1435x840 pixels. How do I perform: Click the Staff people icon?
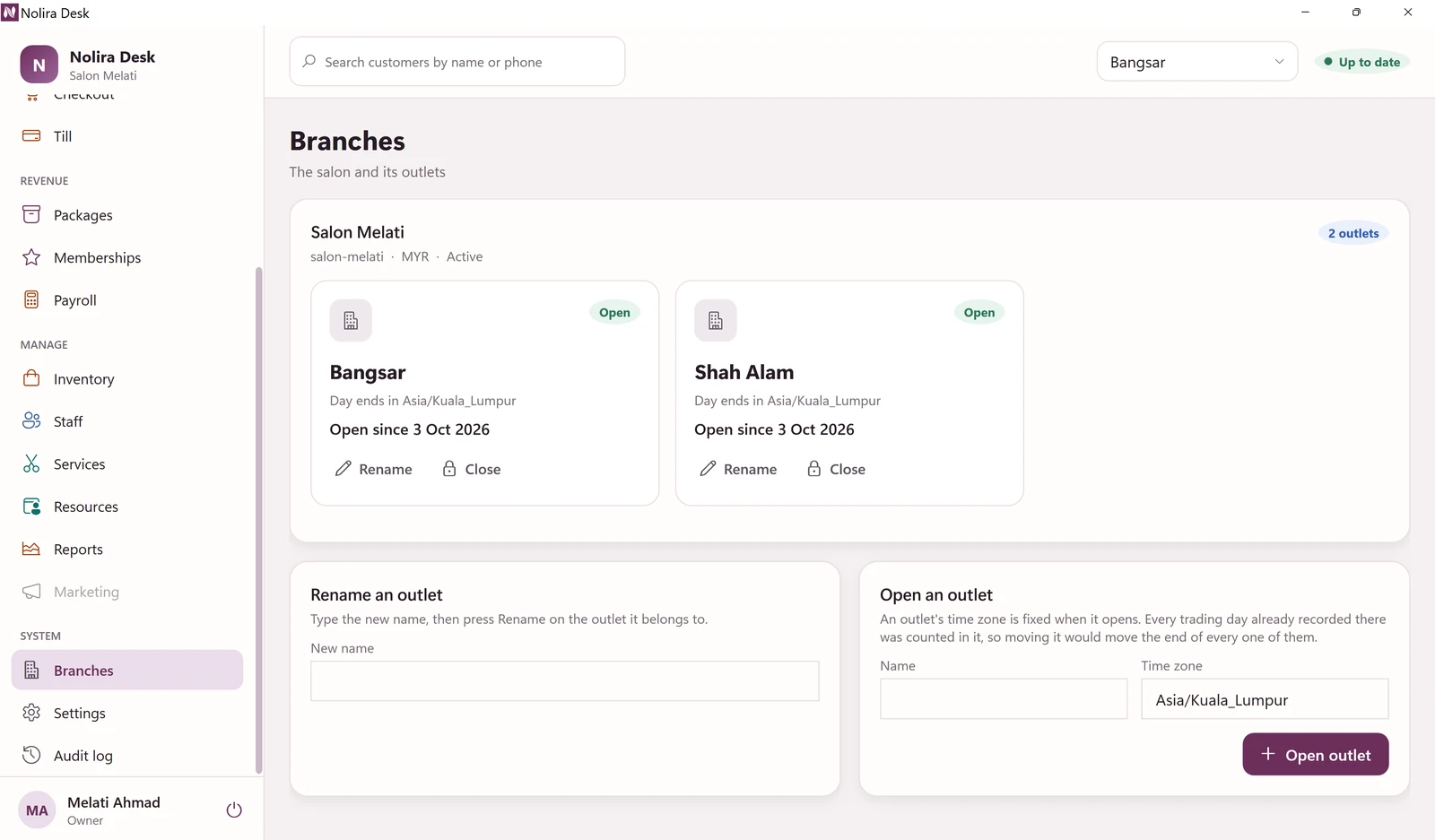pos(31,421)
